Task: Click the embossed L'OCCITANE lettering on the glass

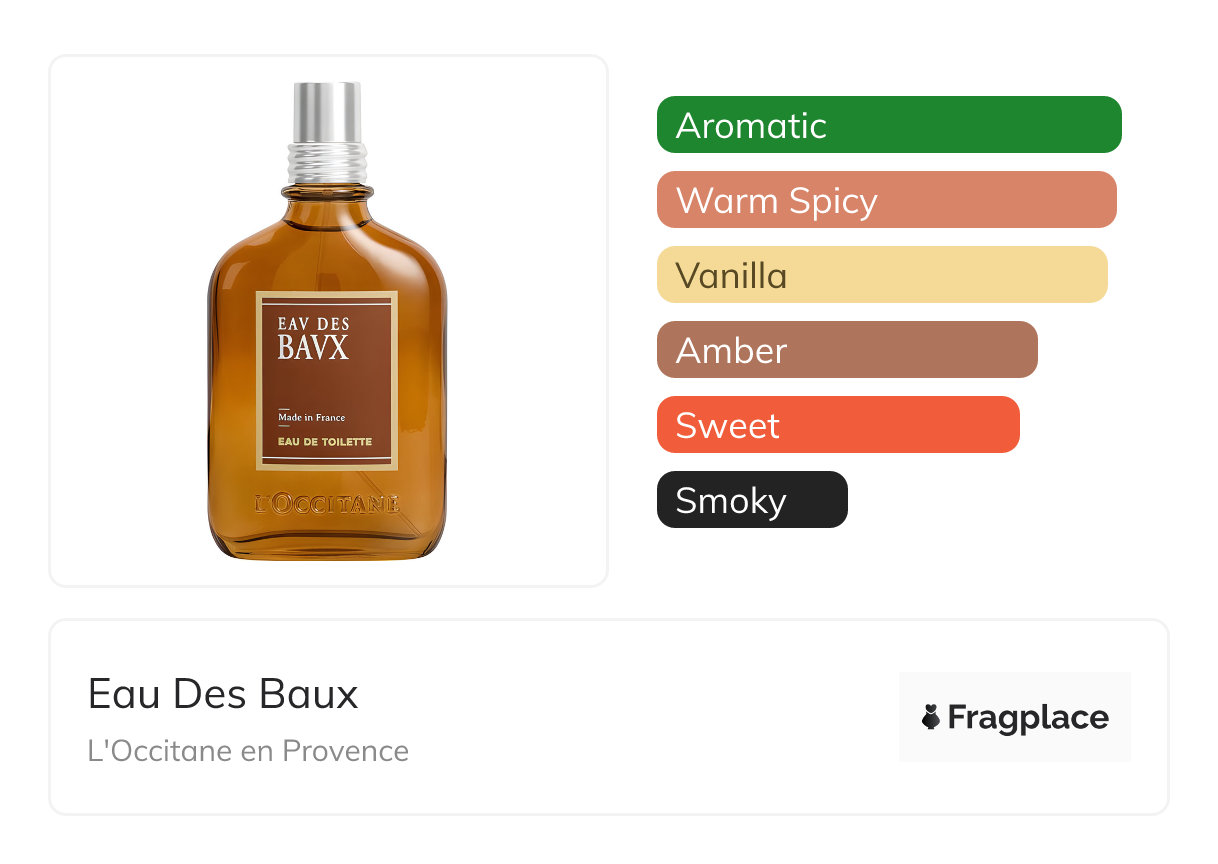Action: point(327,503)
